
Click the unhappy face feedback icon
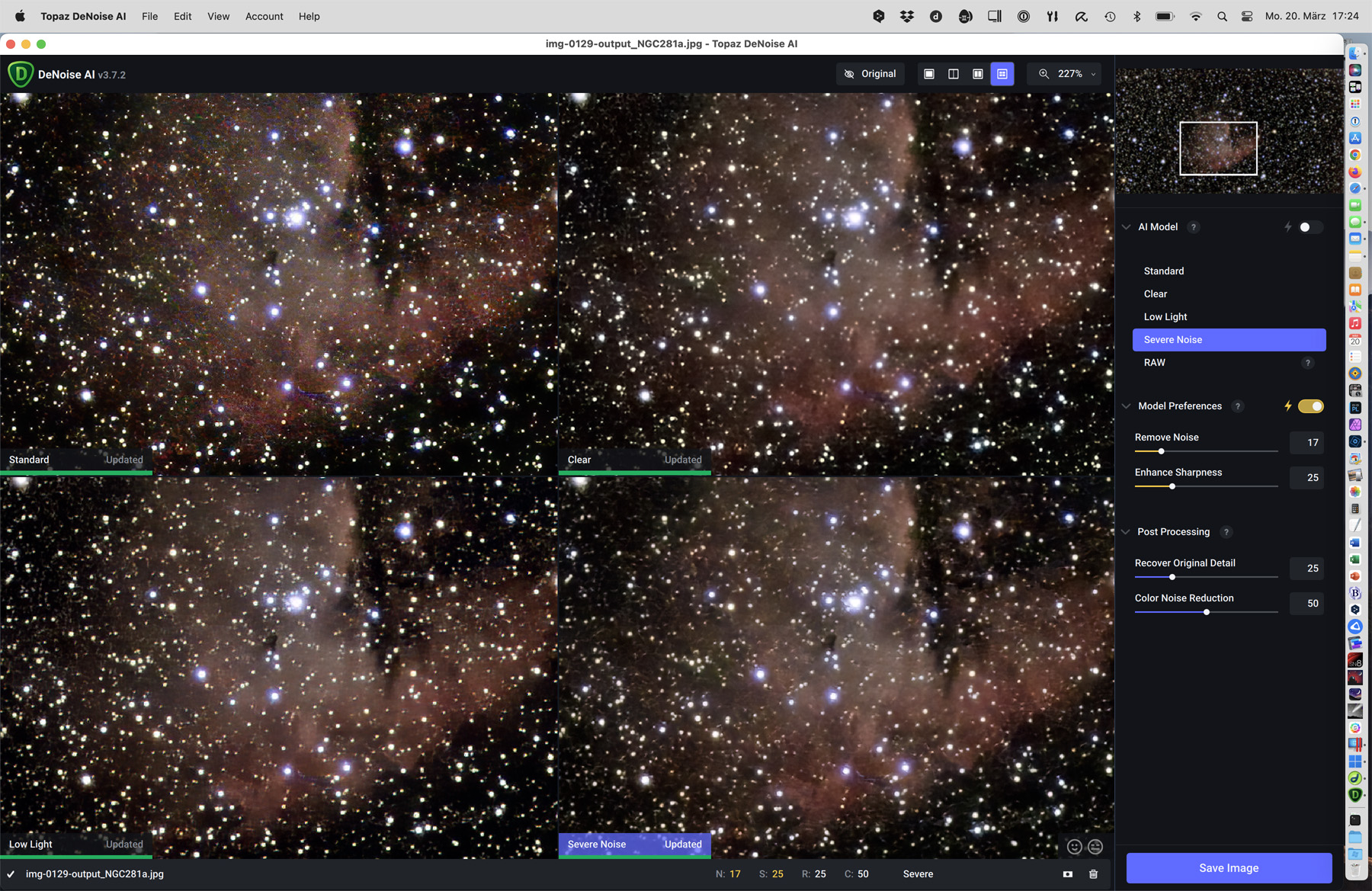pos(1095,847)
